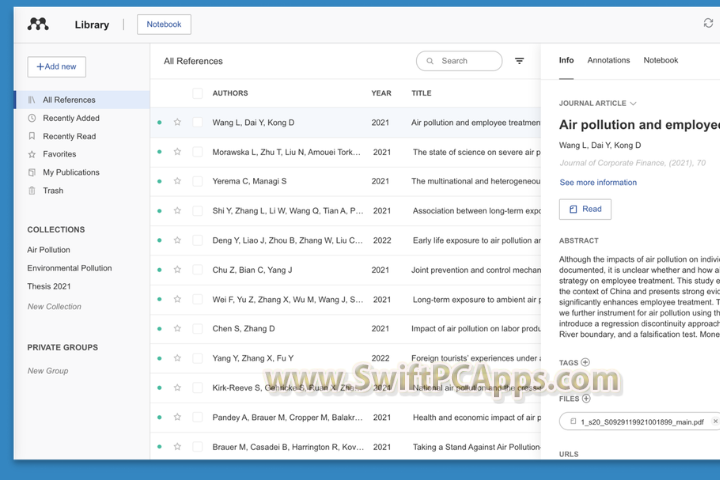Screen dimensions: 720x480
Task: Remove the attached PDF file
Action: pos(715,421)
